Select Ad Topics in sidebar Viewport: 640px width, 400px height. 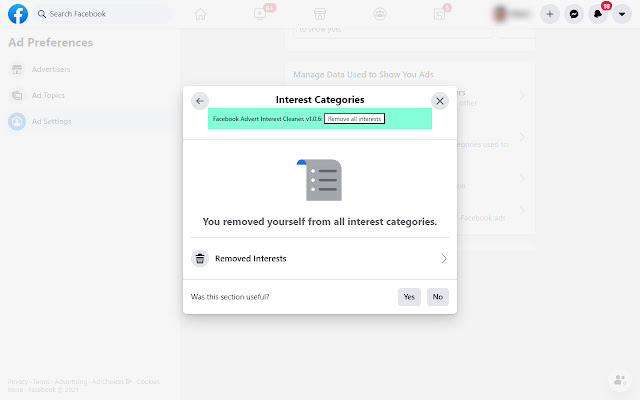coord(90,96)
